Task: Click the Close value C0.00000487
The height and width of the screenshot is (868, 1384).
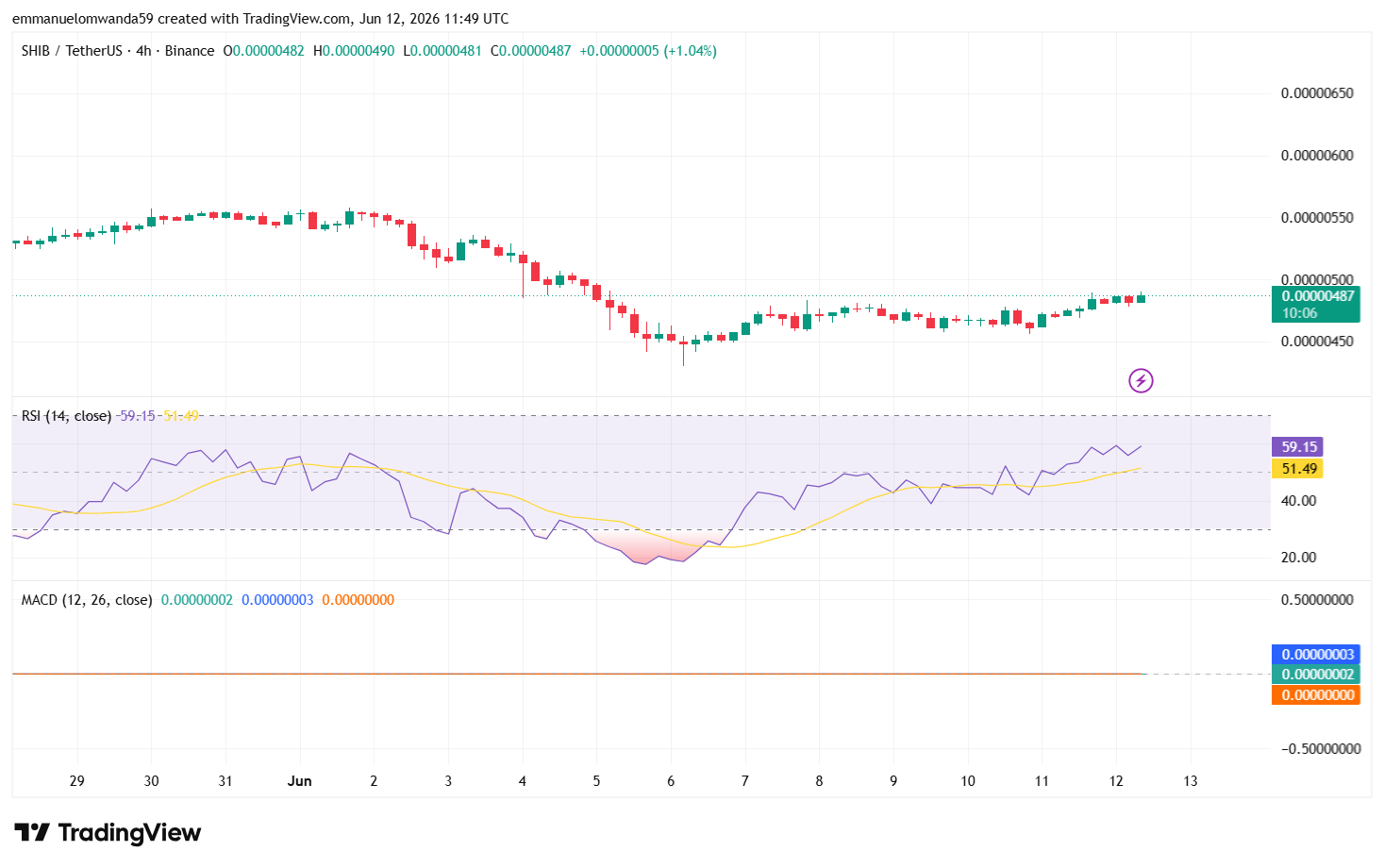Action: (530, 51)
